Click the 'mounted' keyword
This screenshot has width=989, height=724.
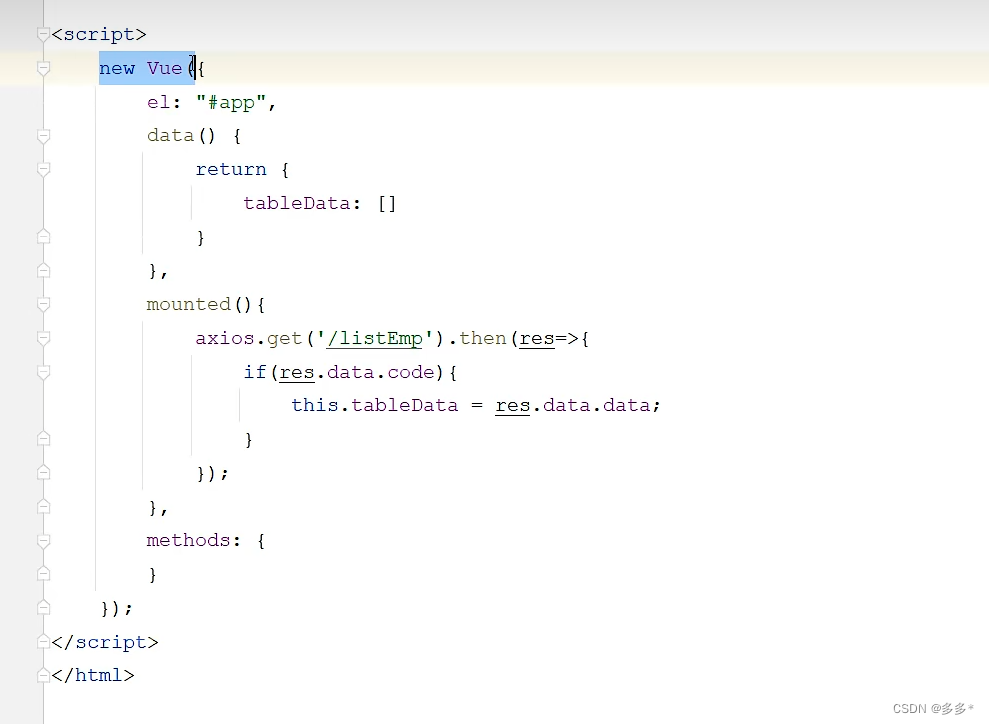tap(189, 305)
